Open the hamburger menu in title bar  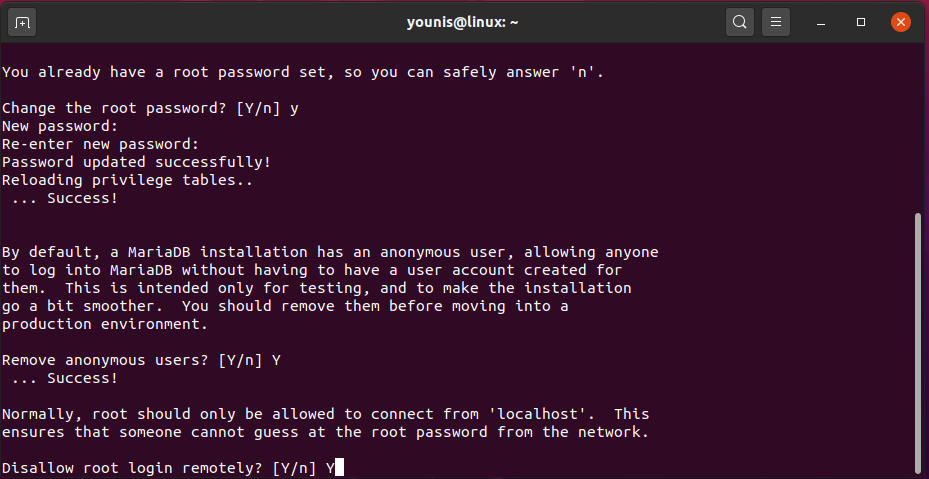pyautogui.click(x=775, y=21)
